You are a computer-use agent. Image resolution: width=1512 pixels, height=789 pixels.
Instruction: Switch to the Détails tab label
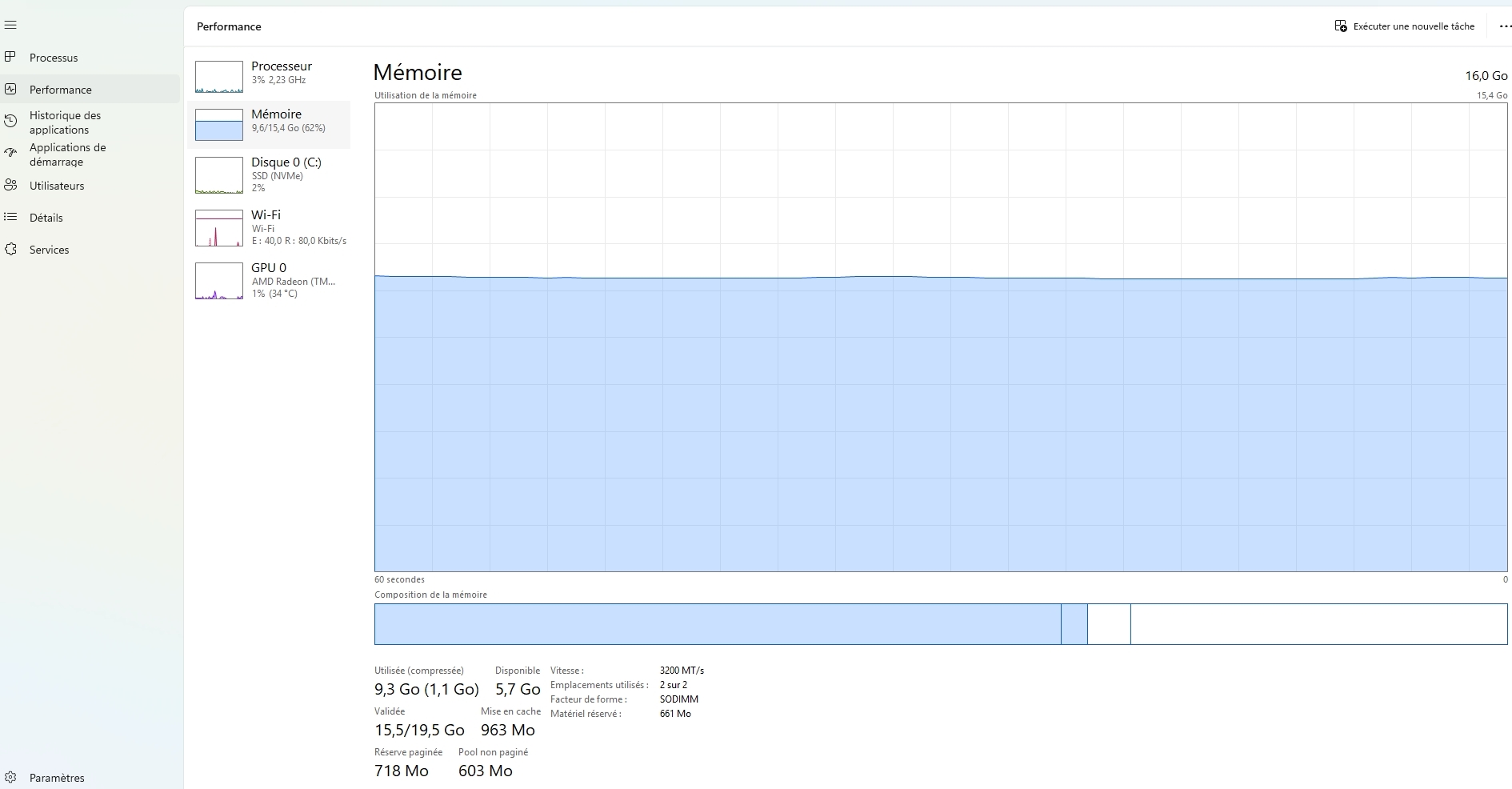pyautogui.click(x=46, y=218)
